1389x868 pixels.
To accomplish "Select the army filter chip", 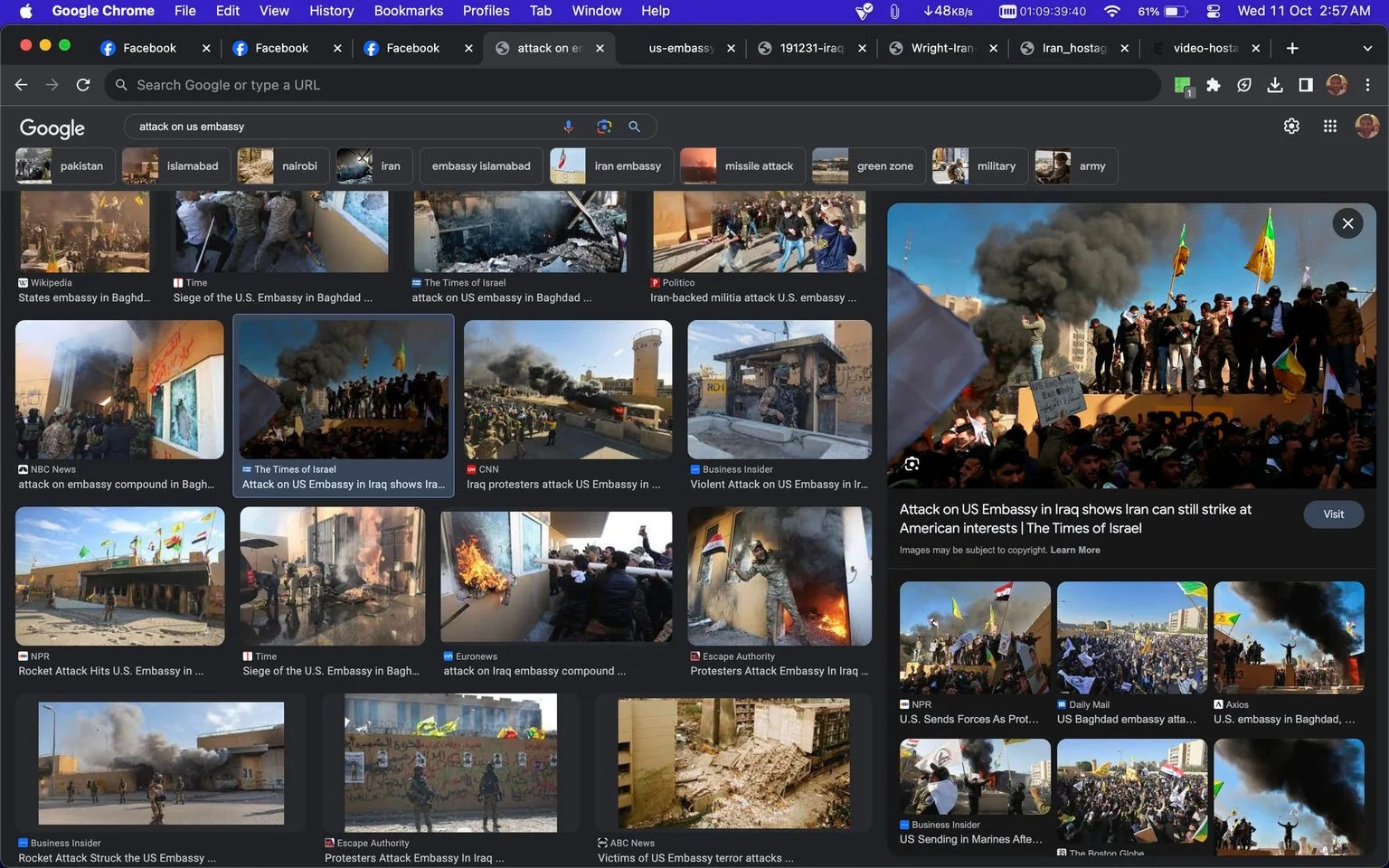I will point(1076,166).
